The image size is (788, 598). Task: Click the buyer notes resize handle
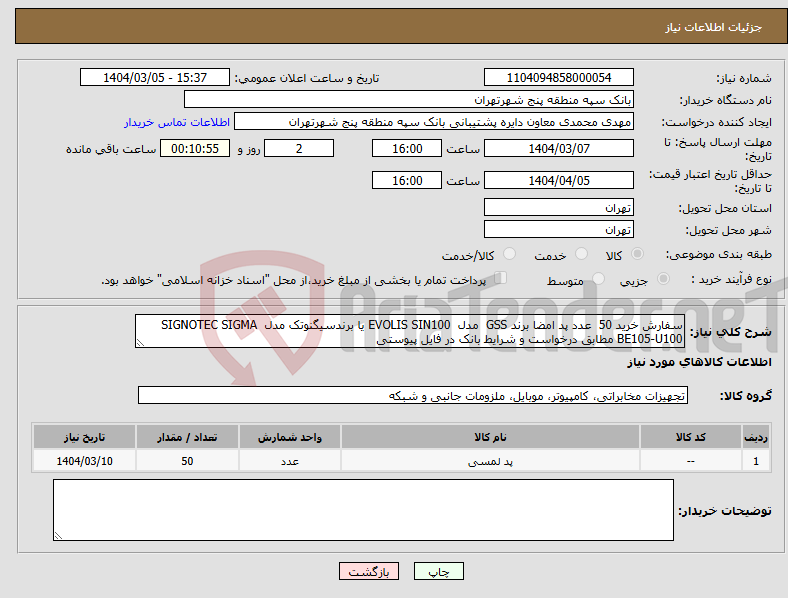58,536
